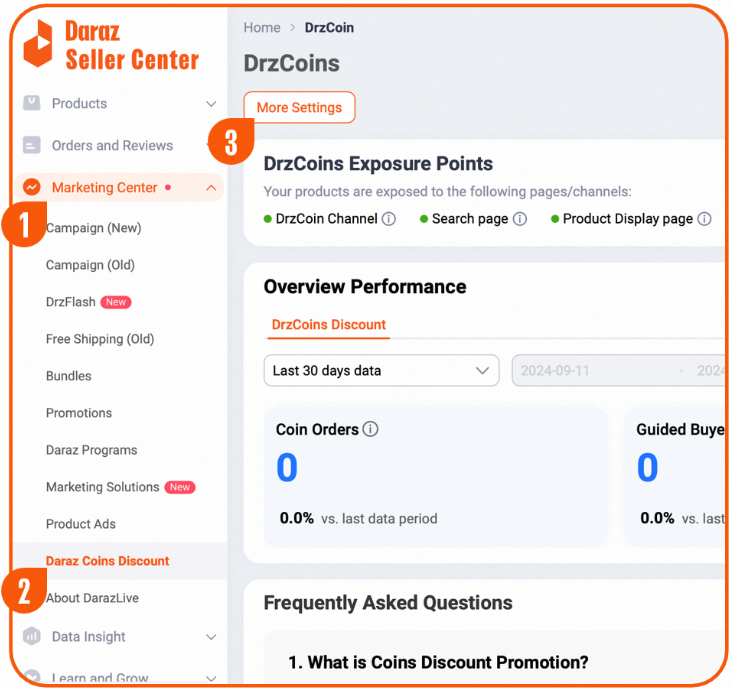The width and height of the screenshot is (731, 688).
Task: Expand the Data Insight menu chevron
Action: (211, 637)
